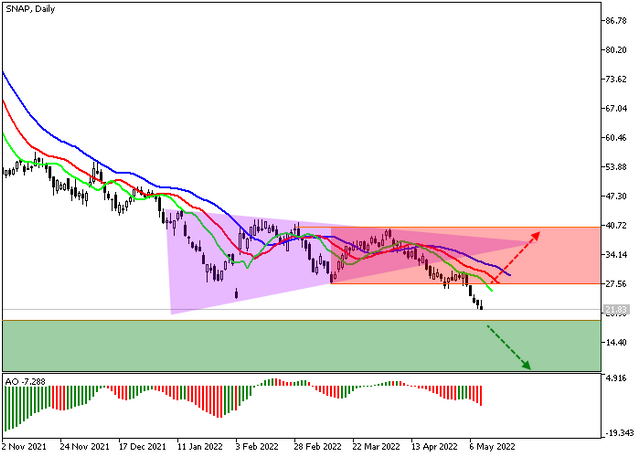
Task: Click the gray 21.83 current price tag
Action: coord(616,309)
